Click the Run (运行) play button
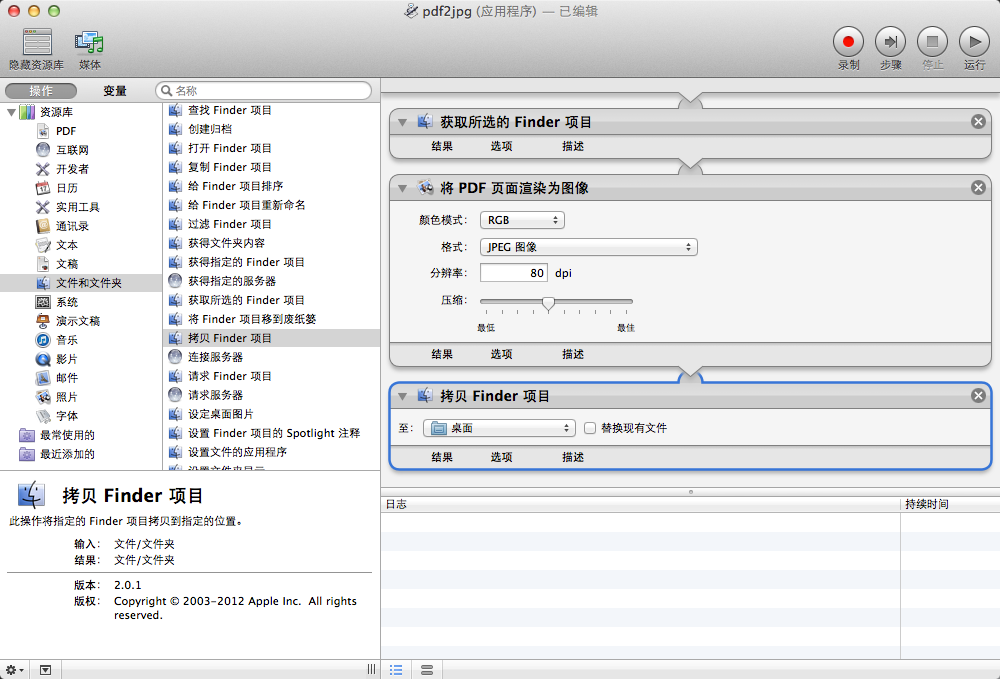This screenshot has height=679, width=1000. 973,42
